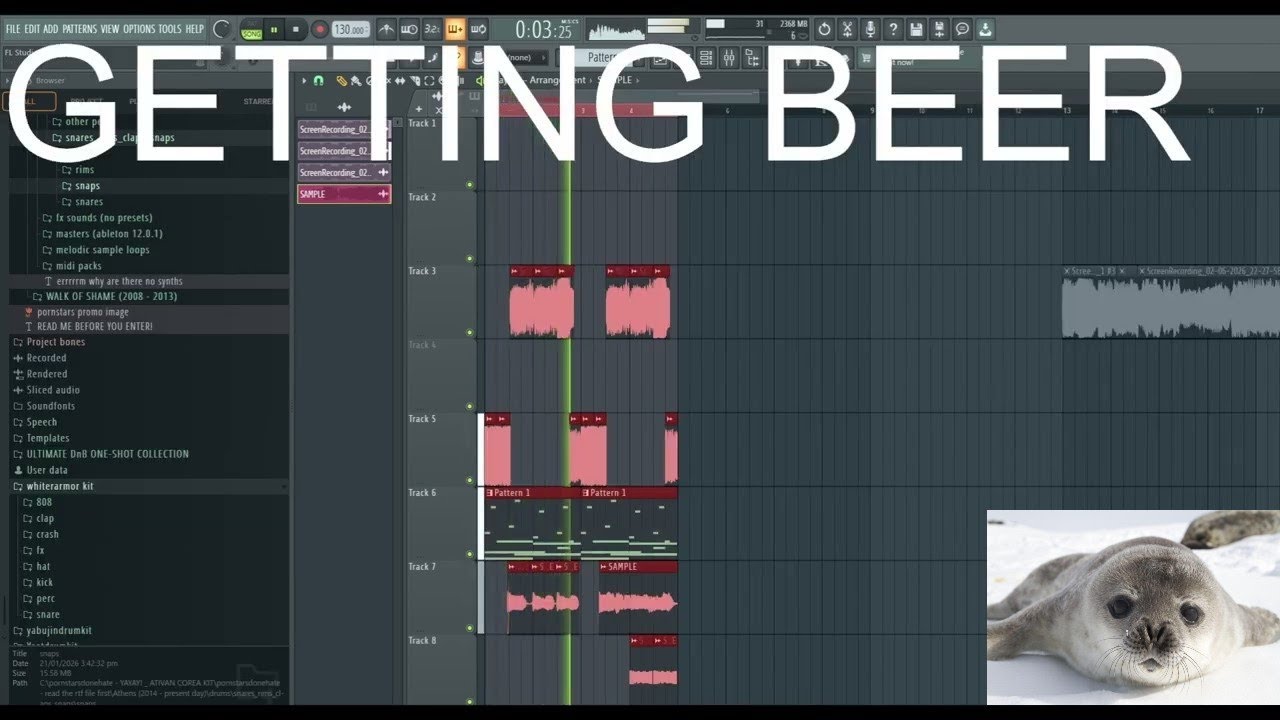Mute Track 7 using its green dot

click(470, 629)
